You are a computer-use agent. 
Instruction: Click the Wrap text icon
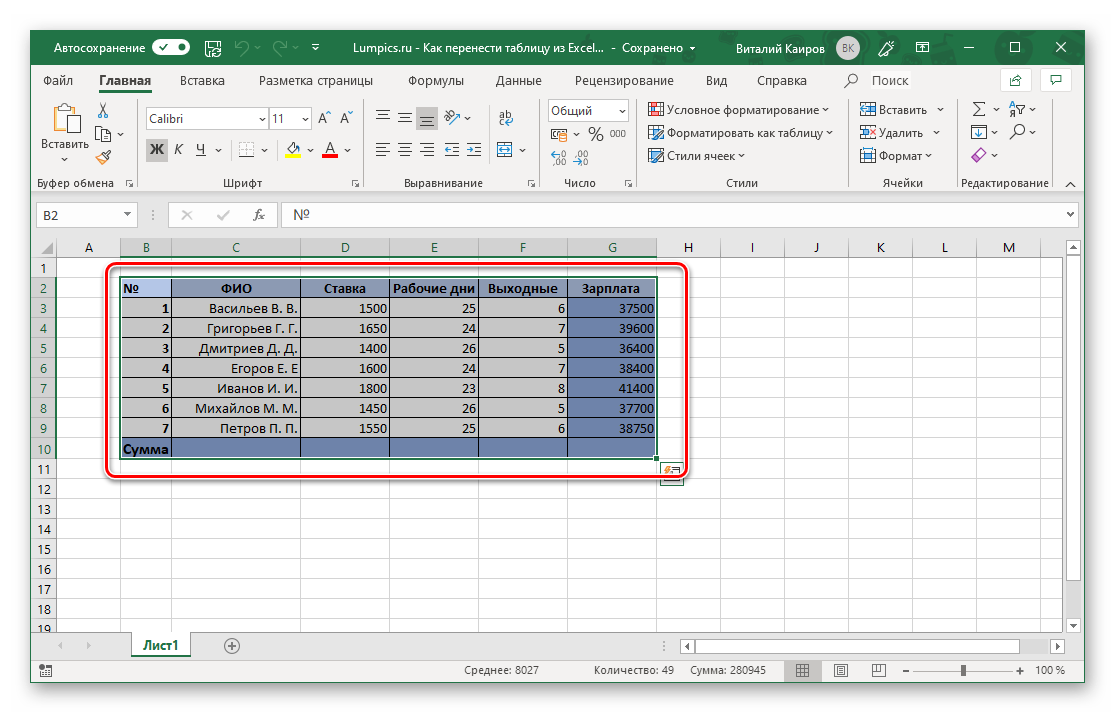click(506, 117)
